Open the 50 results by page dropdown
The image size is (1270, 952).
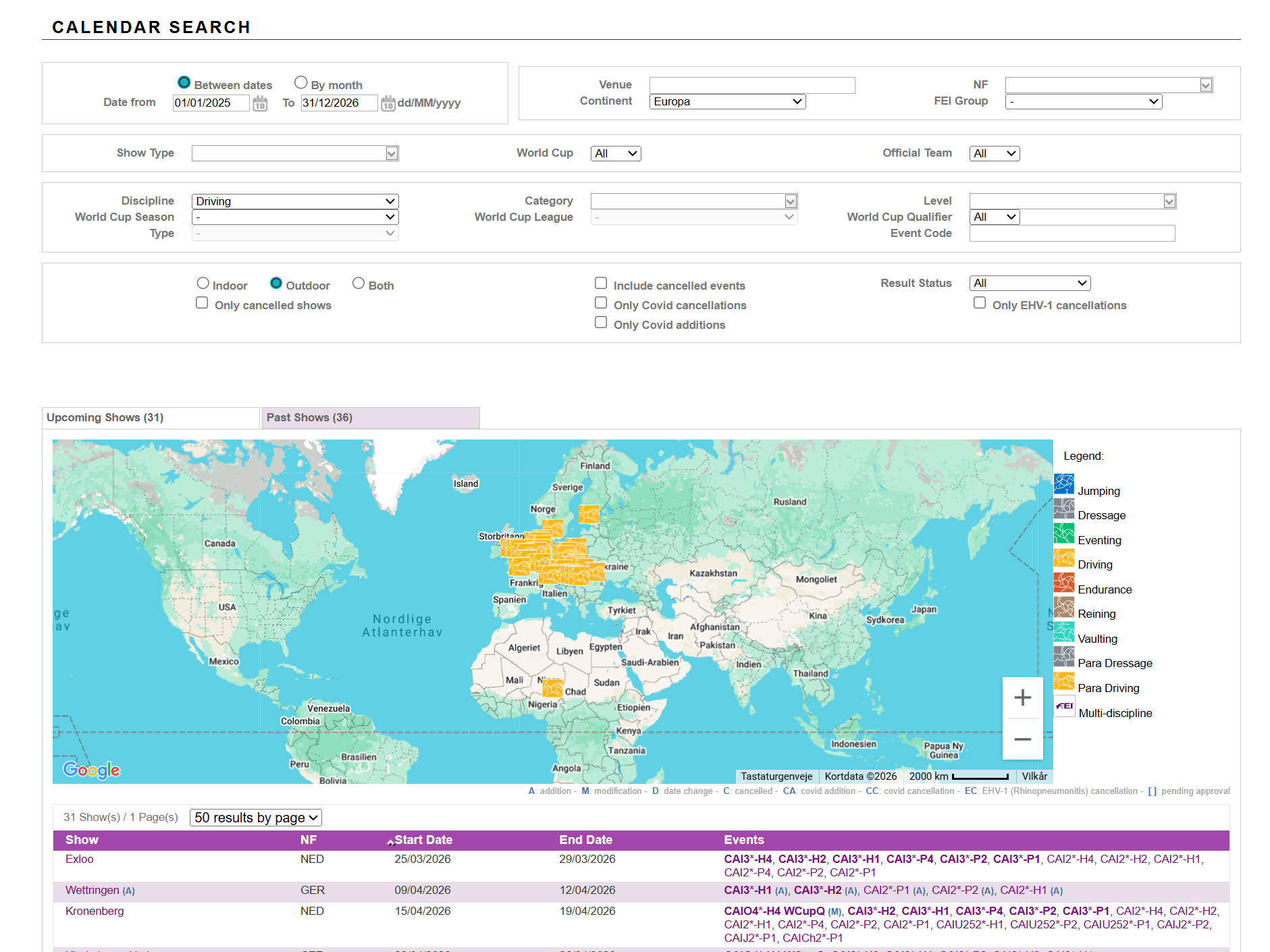pos(255,818)
